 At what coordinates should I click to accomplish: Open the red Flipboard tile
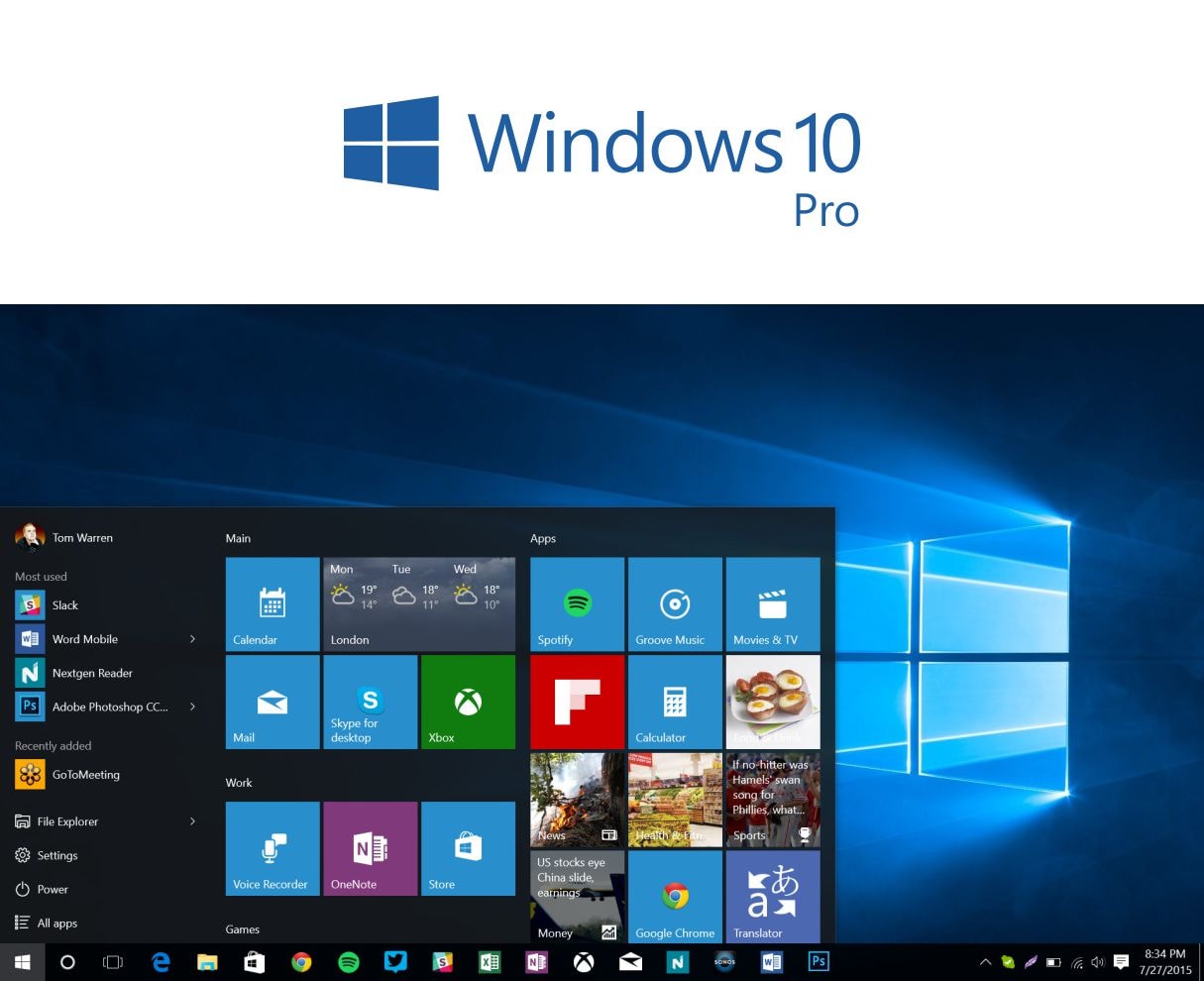578,702
